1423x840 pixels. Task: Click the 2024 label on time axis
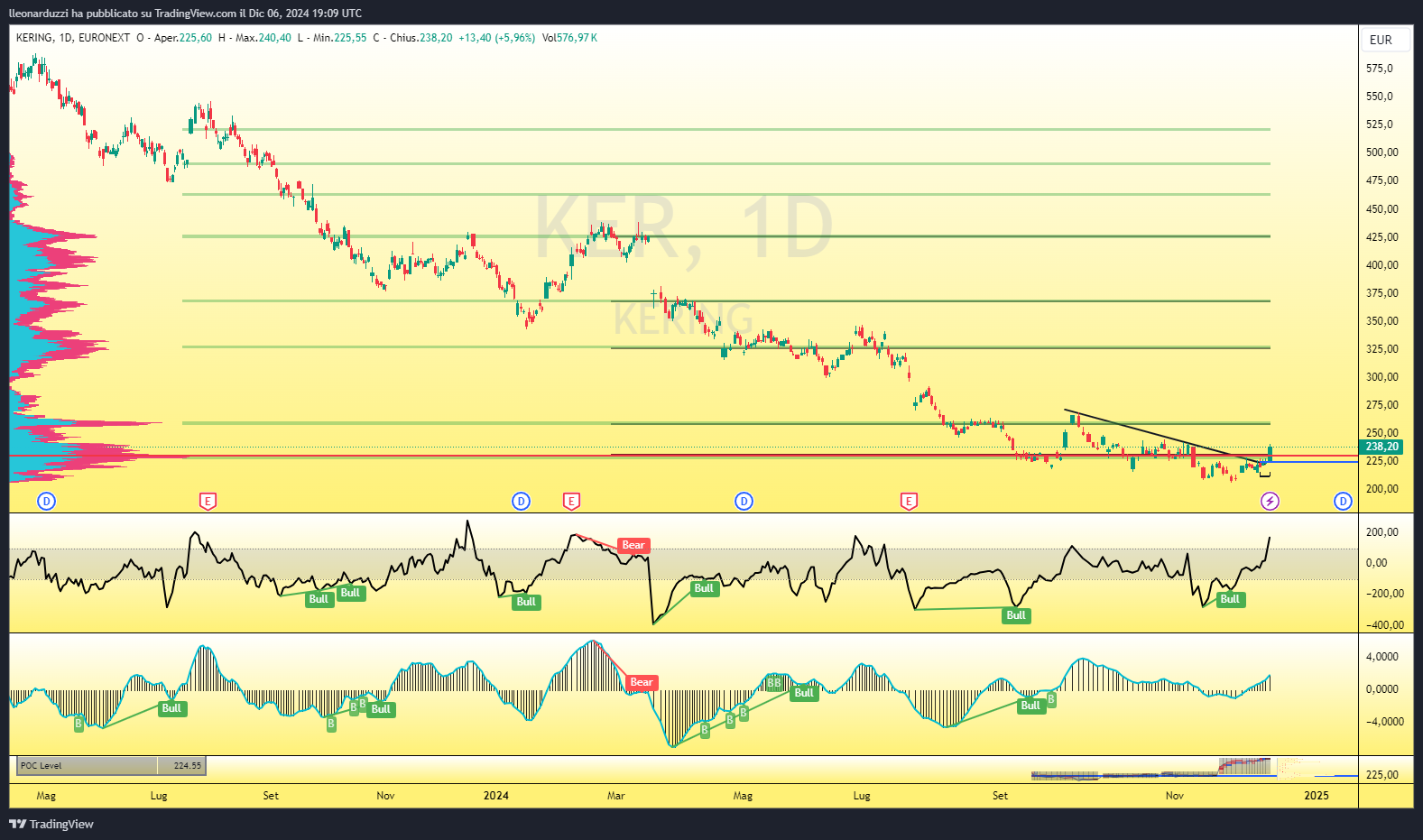tap(495, 795)
